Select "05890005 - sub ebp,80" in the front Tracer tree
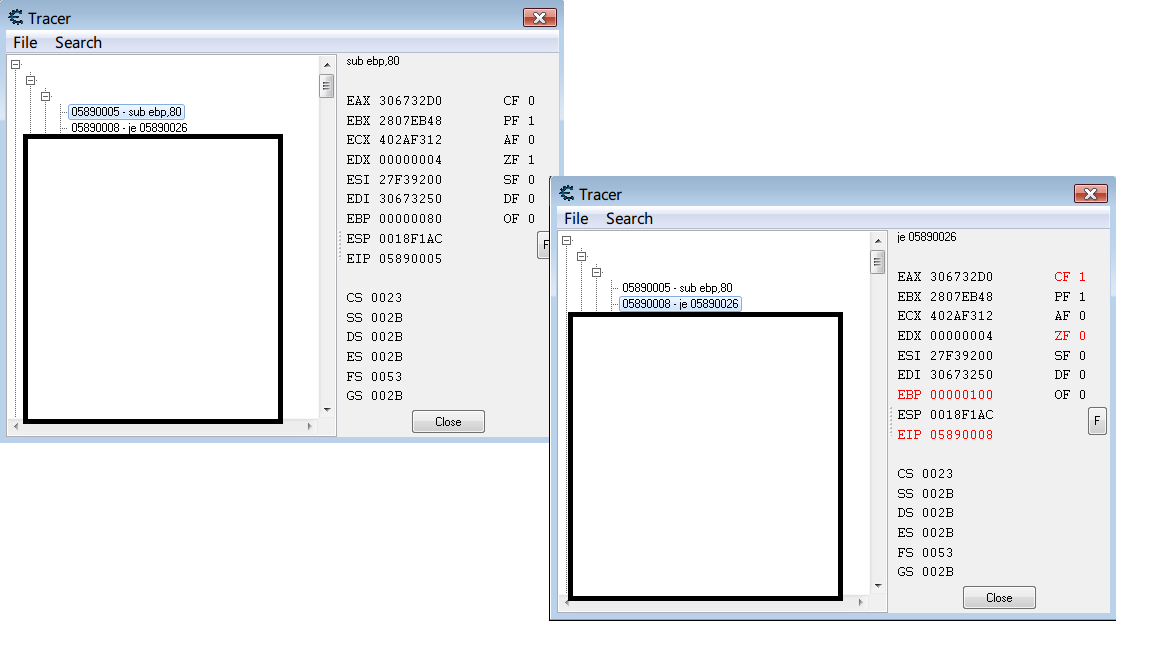Viewport: 1152px width, 648px height. click(x=677, y=288)
